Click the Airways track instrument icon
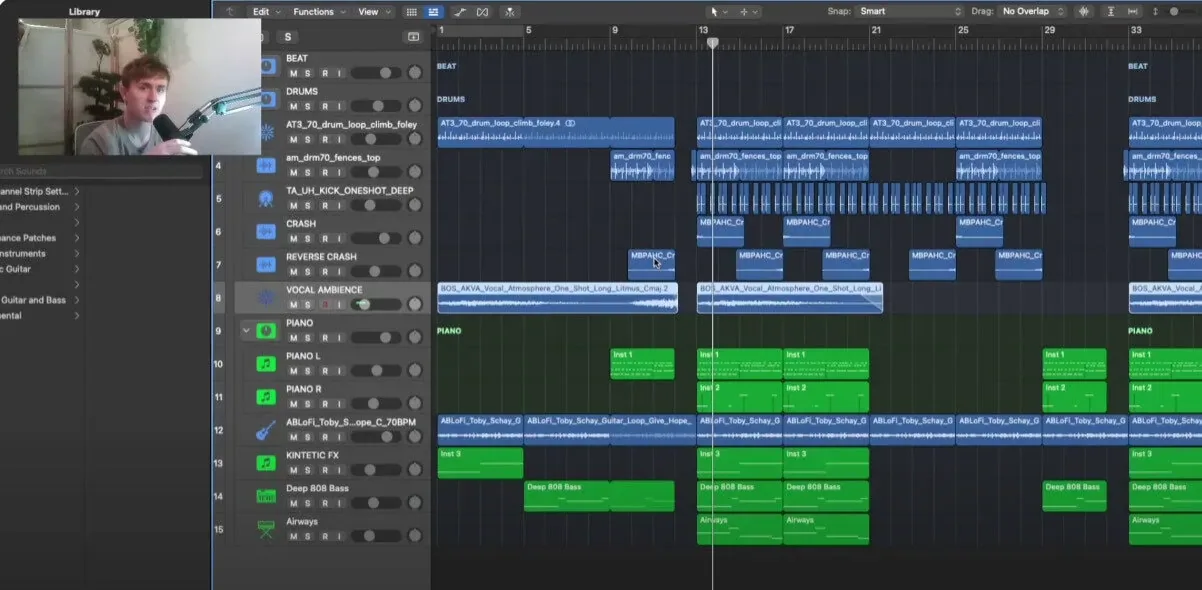Image resolution: width=1202 pixels, height=590 pixels. pos(266,529)
